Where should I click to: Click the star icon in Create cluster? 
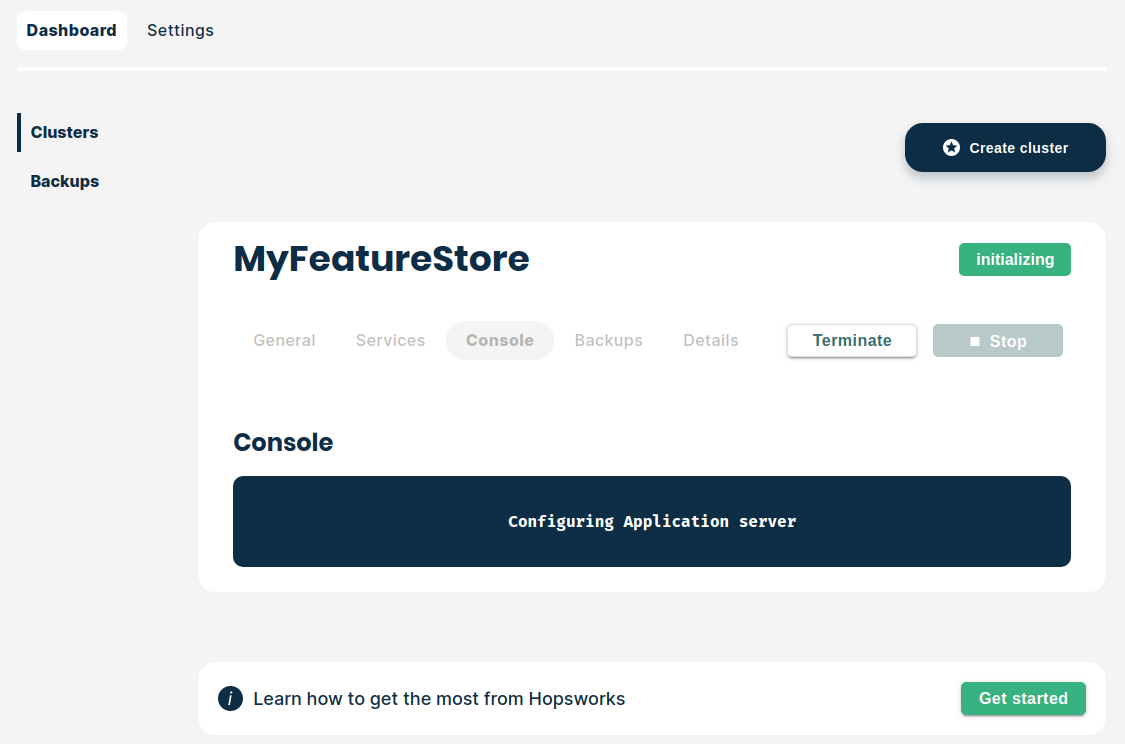[x=951, y=148]
